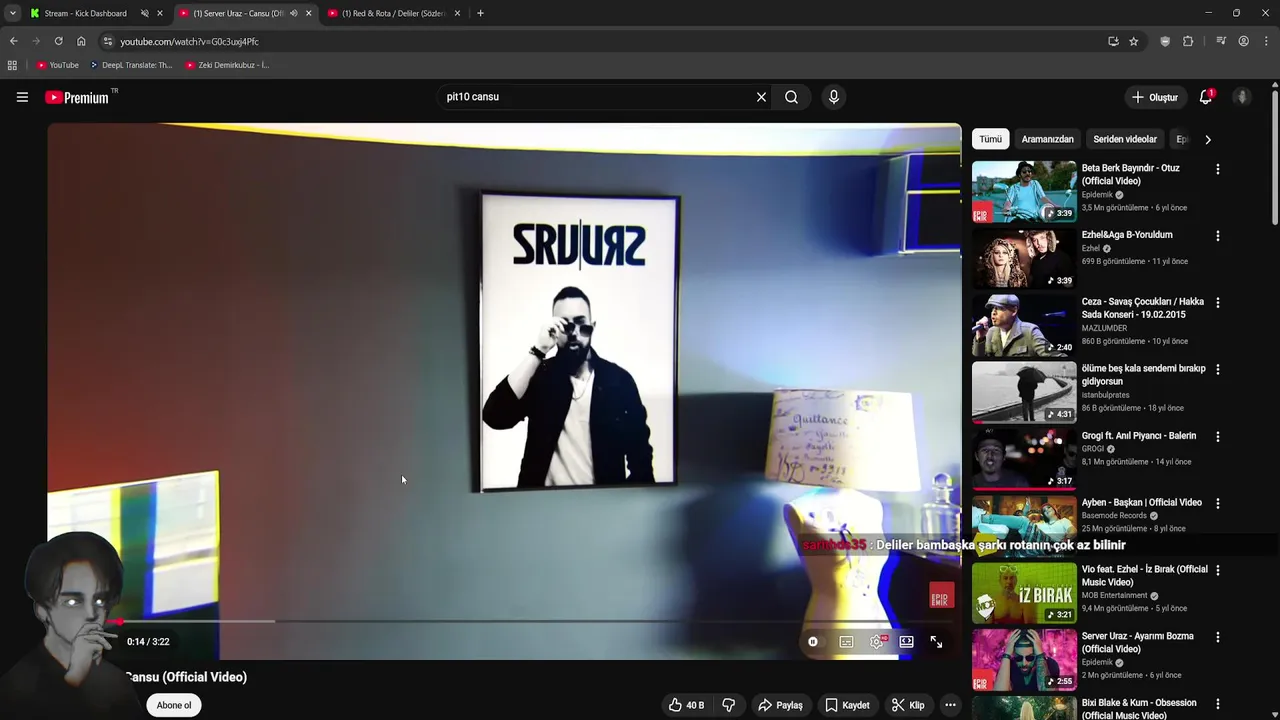
Task: Open browser extensions puzzle icon
Action: tap(1188, 41)
